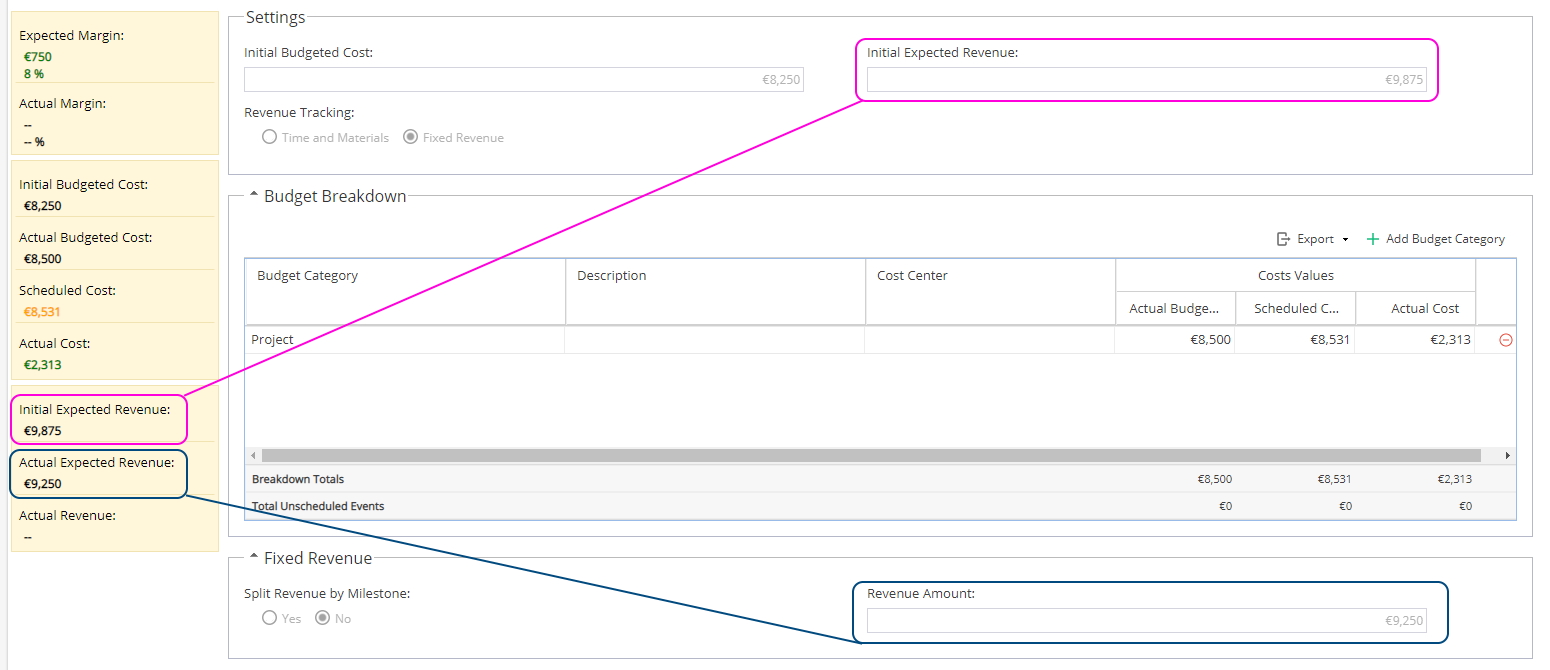Click the Scheduled Cost column header
The height and width of the screenshot is (670, 1550).
[1295, 308]
